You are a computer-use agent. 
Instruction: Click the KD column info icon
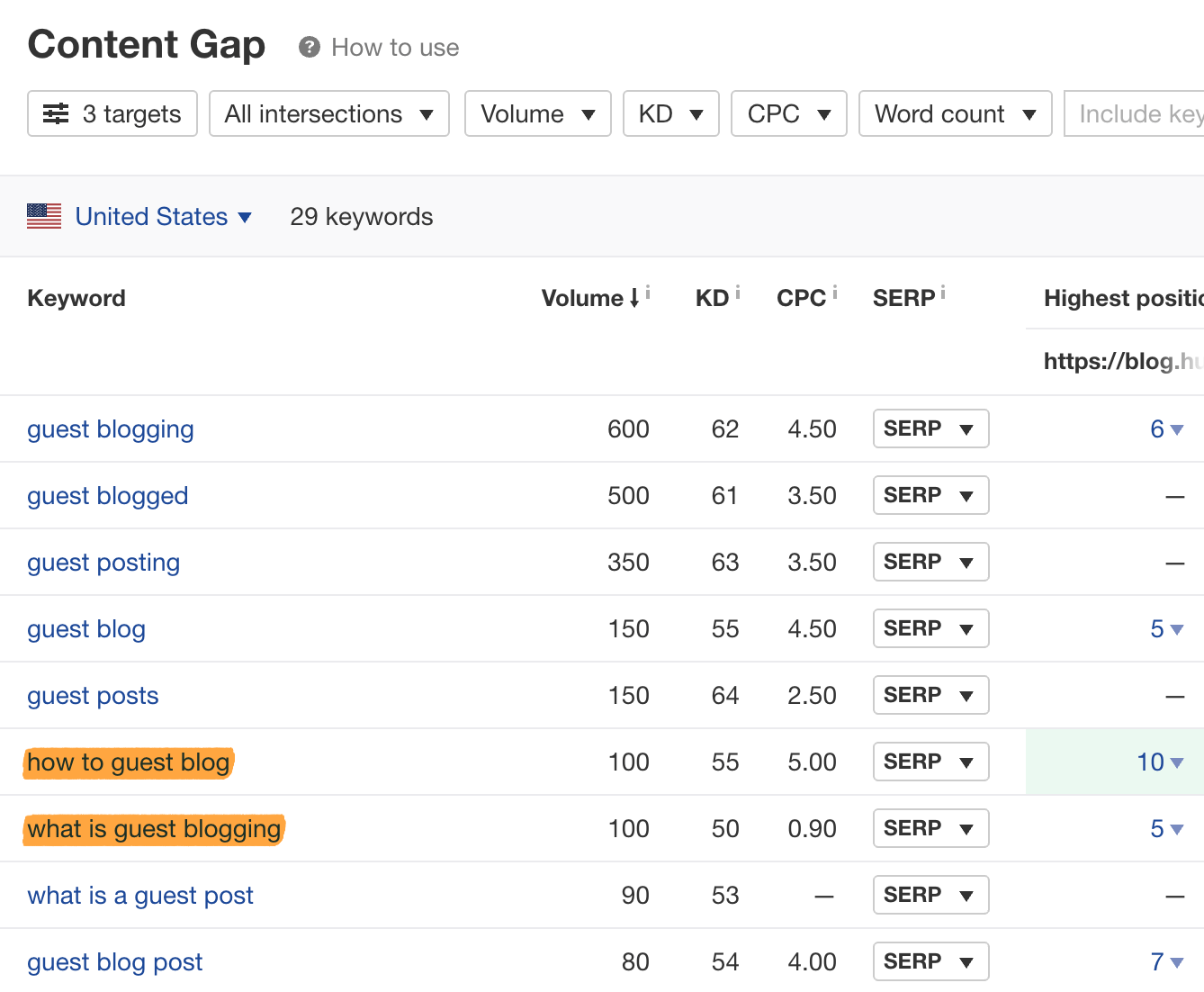(738, 293)
